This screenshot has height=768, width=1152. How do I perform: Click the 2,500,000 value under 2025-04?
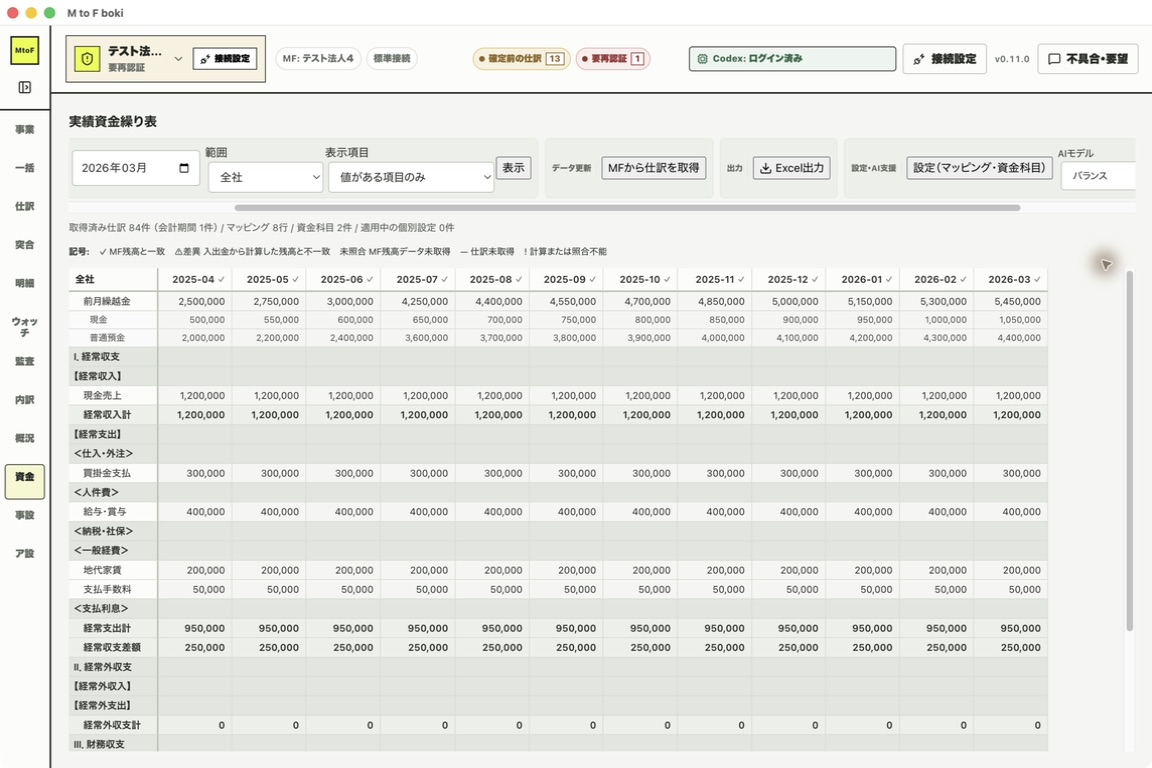[x=201, y=301]
